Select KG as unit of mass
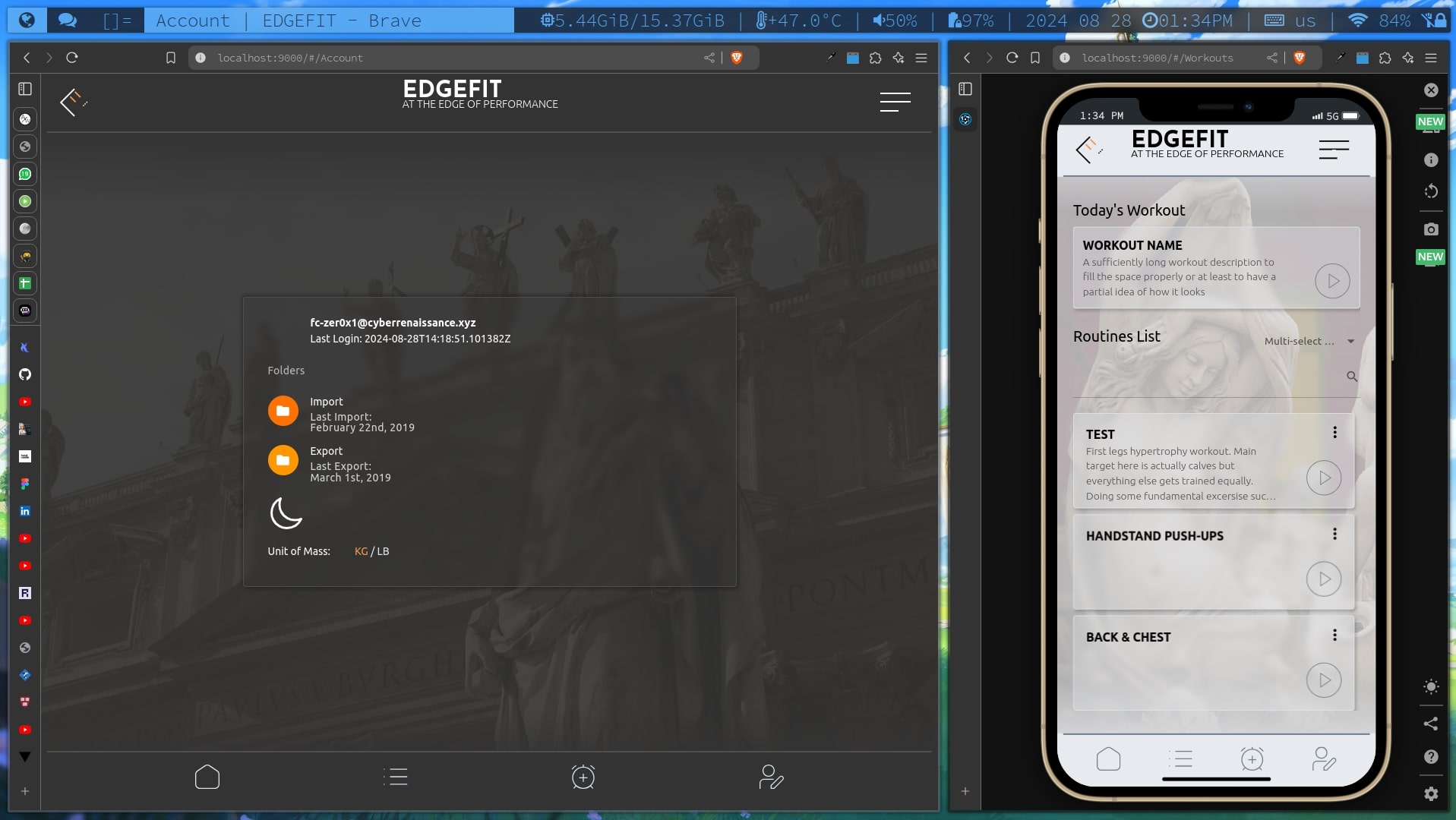 [361, 551]
